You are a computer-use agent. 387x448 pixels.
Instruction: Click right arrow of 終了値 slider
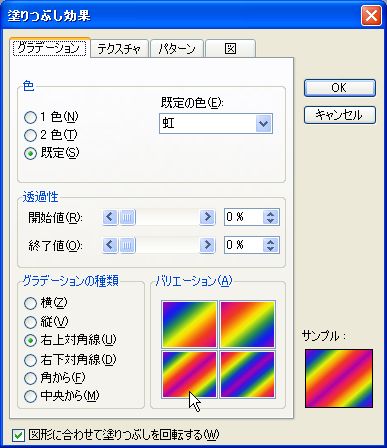[x=207, y=245]
